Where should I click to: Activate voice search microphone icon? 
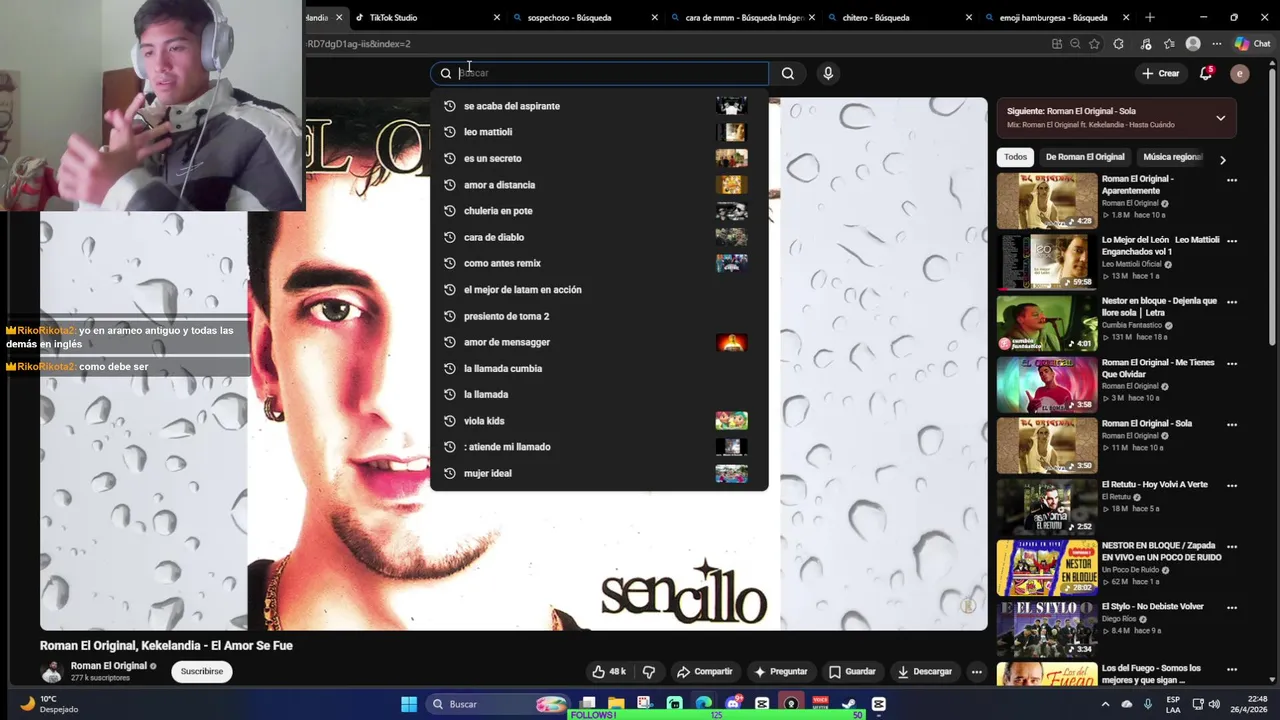tap(827, 73)
